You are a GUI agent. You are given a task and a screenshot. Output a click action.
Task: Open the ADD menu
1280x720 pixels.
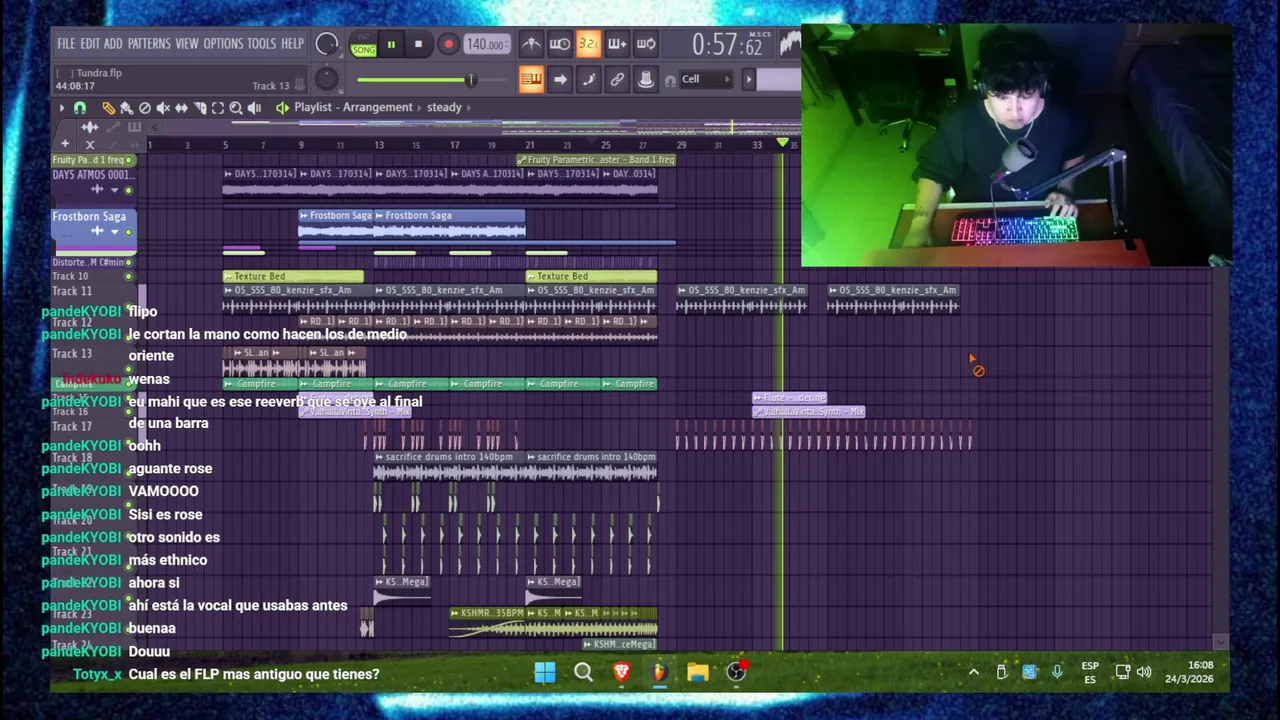[113, 44]
